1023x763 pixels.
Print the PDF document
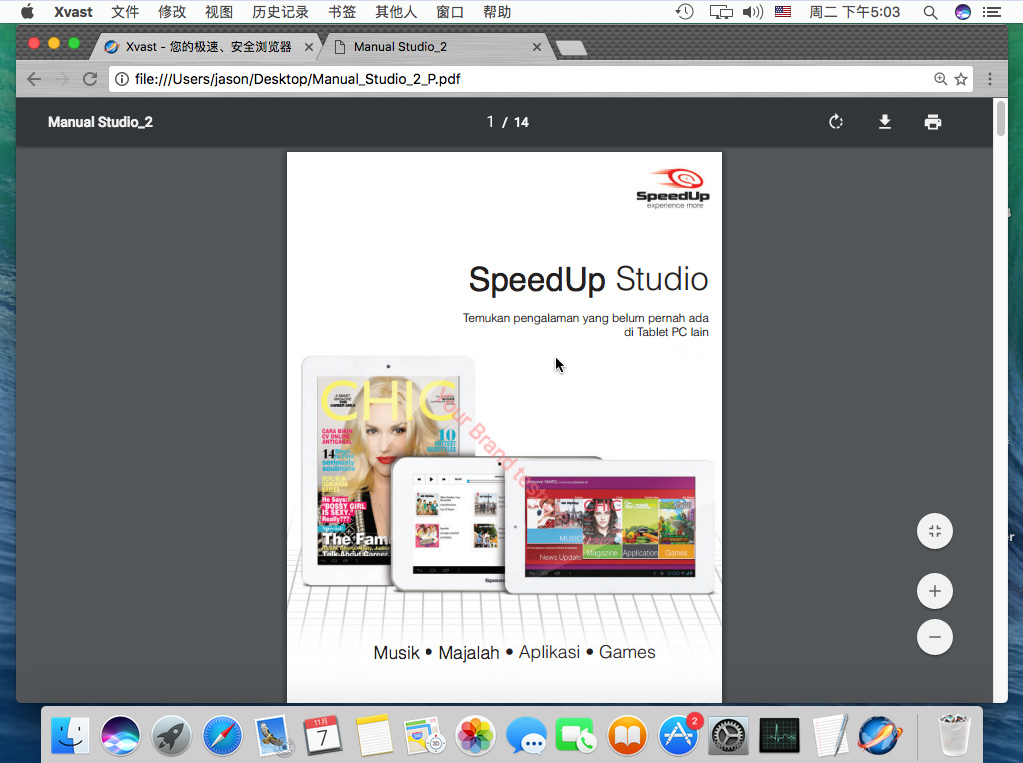932,122
